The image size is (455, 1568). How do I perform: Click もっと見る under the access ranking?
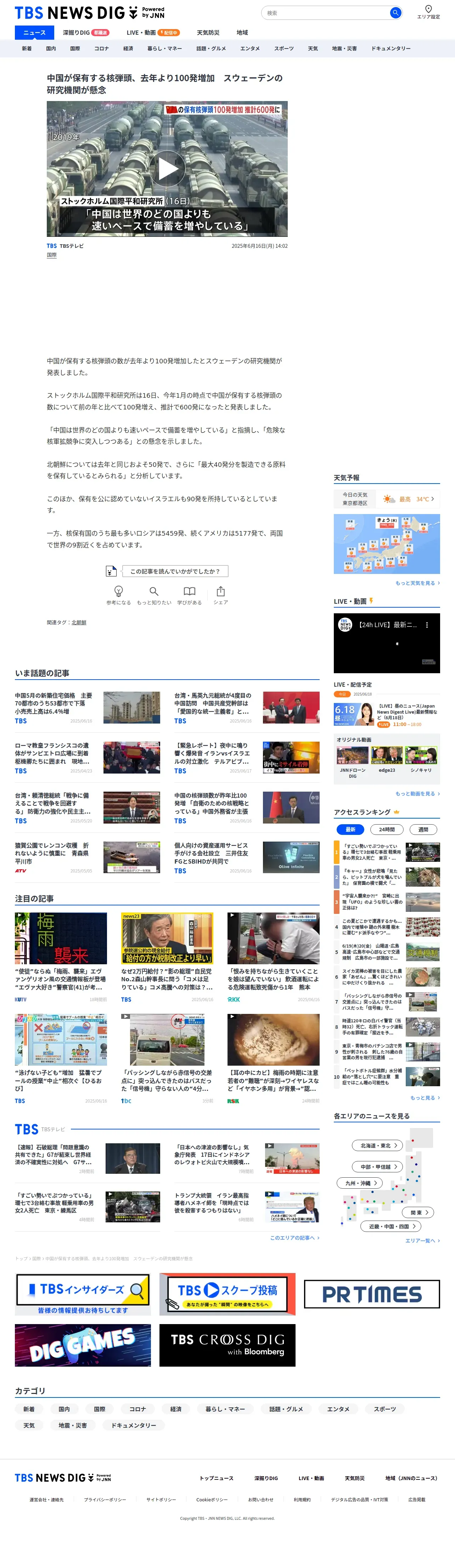click(x=425, y=1098)
